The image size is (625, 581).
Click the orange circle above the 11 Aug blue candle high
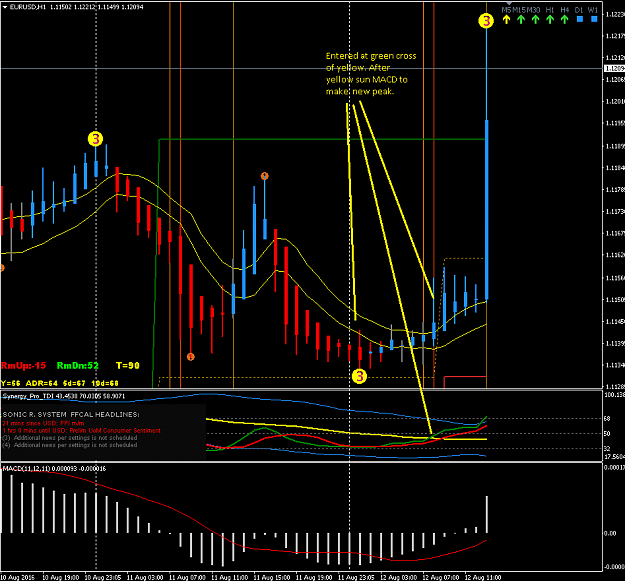click(x=265, y=176)
